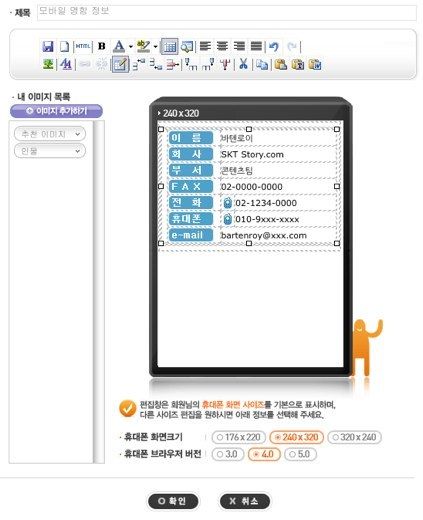This screenshot has width=423, height=520.
Task: Click the table's top-center resize handle
Action: 249,129
